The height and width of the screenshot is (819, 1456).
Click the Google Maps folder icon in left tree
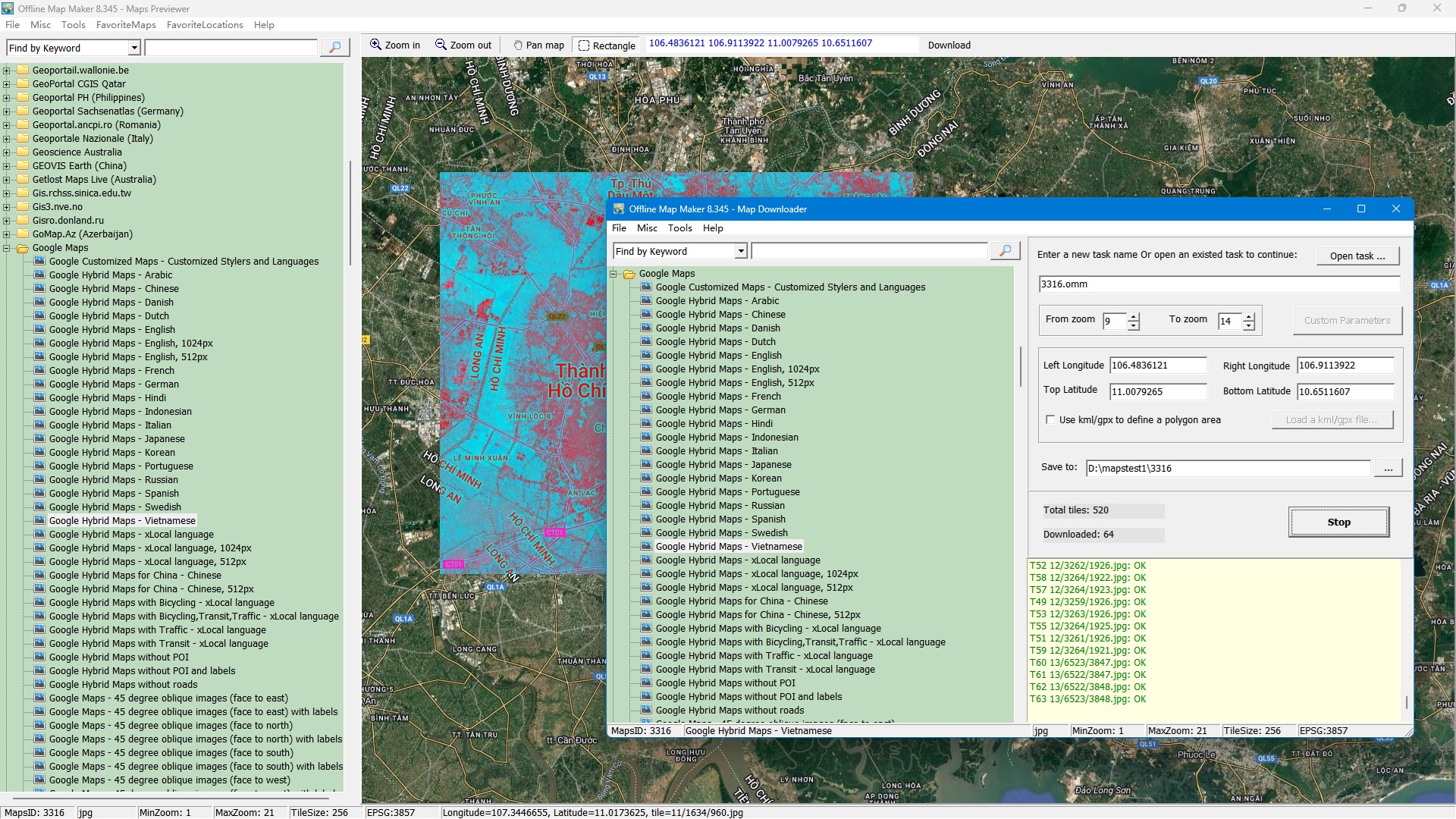pyautogui.click(x=23, y=248)
